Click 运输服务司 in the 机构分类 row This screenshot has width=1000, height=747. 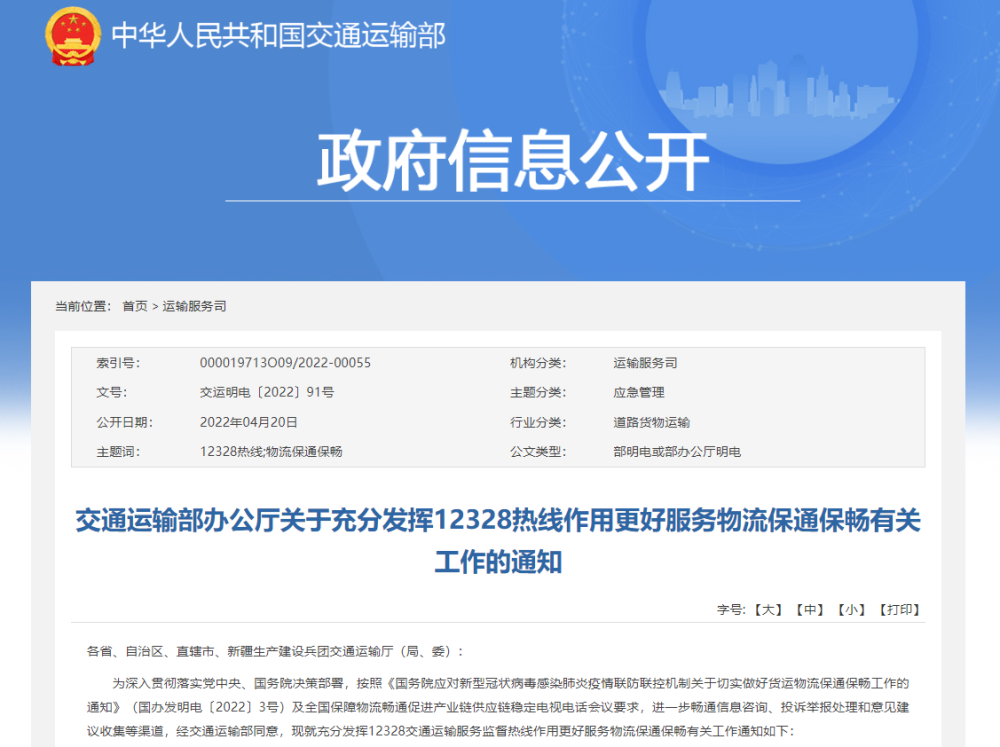coord(645,363)
